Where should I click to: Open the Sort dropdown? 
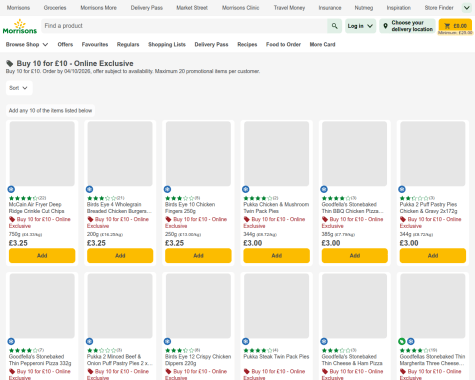coord(19,88)
